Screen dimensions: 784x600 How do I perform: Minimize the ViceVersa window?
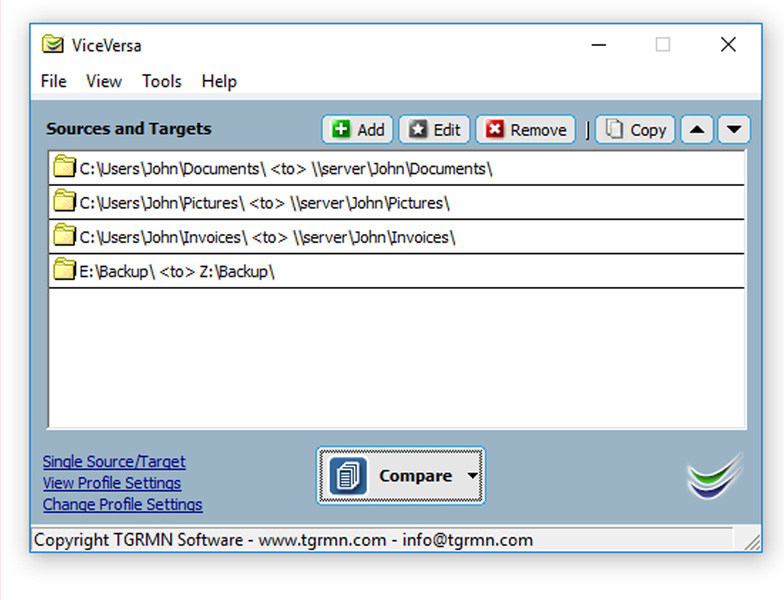(x=598, y=45)
